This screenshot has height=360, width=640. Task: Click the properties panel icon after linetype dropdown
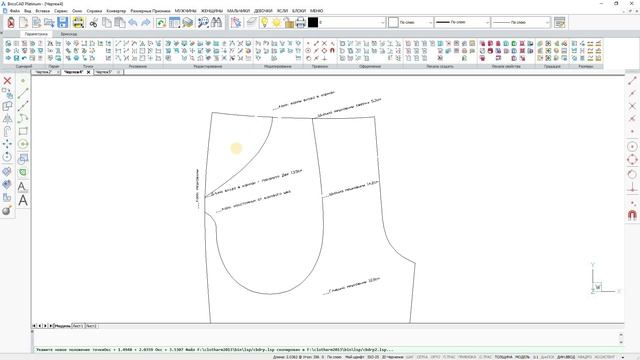(560, 22)
